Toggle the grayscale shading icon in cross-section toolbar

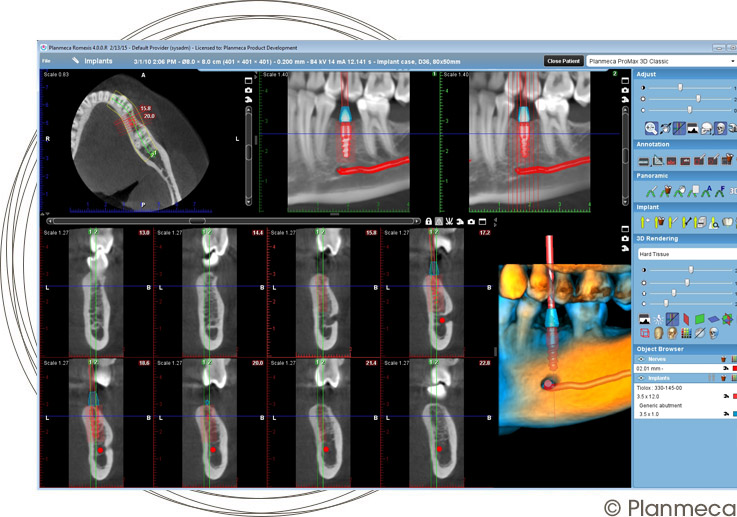pos(439,221)
